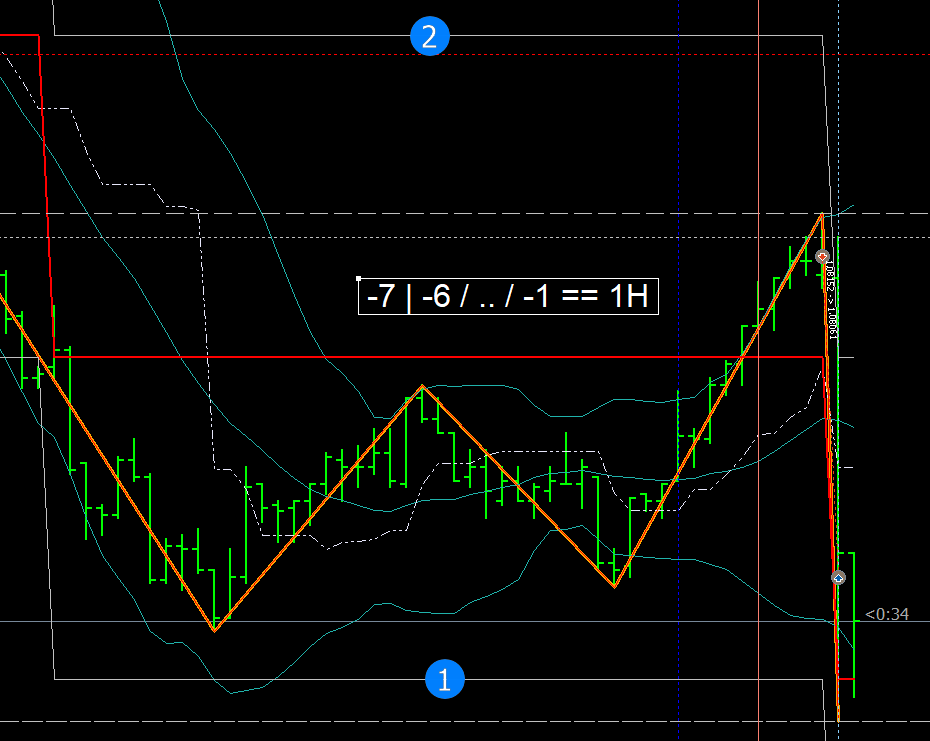The height and width of the screenshot is (741, 930).
Task: Click the <0:34 candle countdown timer
Action: [887, 614]
